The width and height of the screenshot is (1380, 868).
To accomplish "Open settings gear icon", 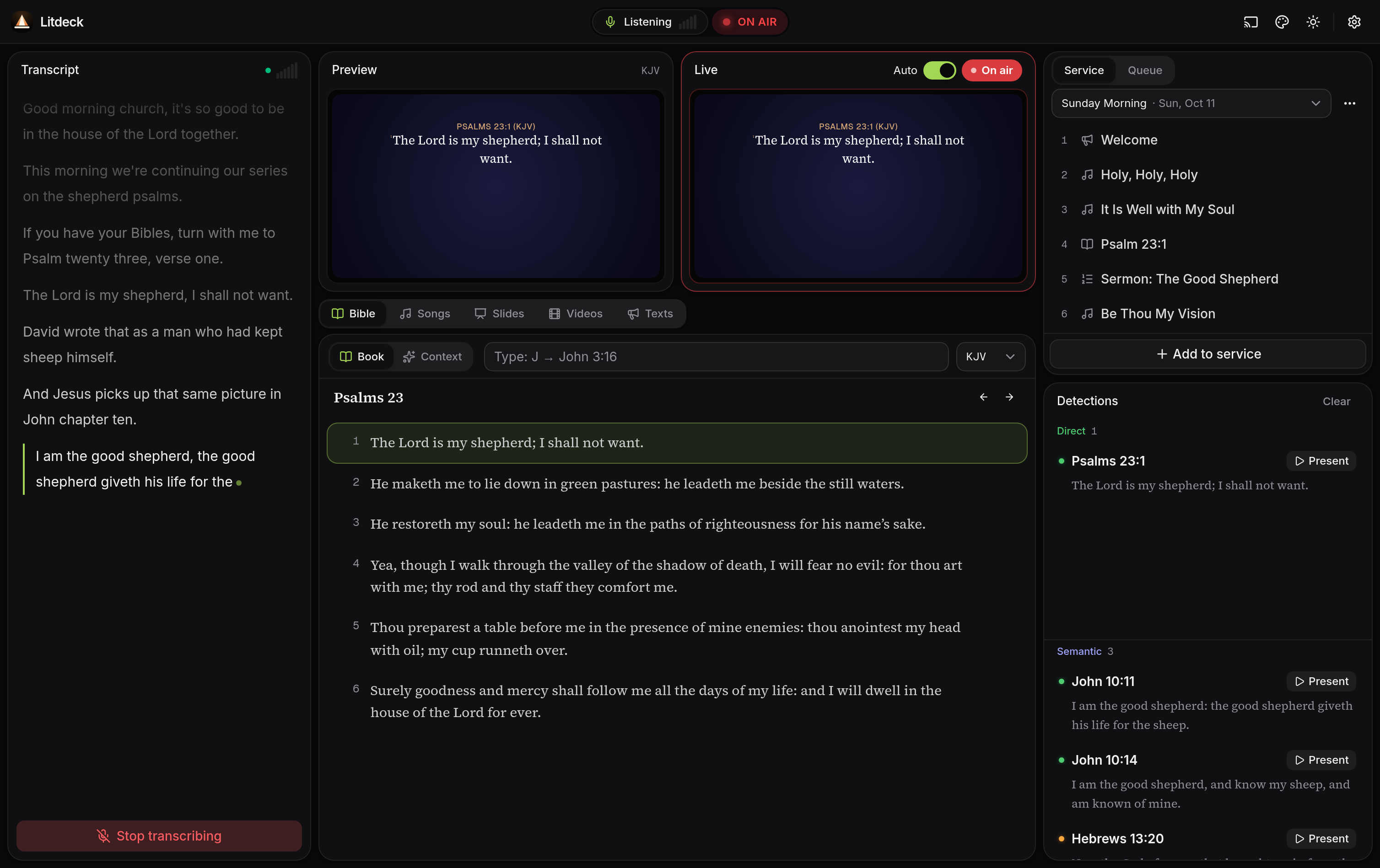I will pyautogui.click(x=1353, y=22).
